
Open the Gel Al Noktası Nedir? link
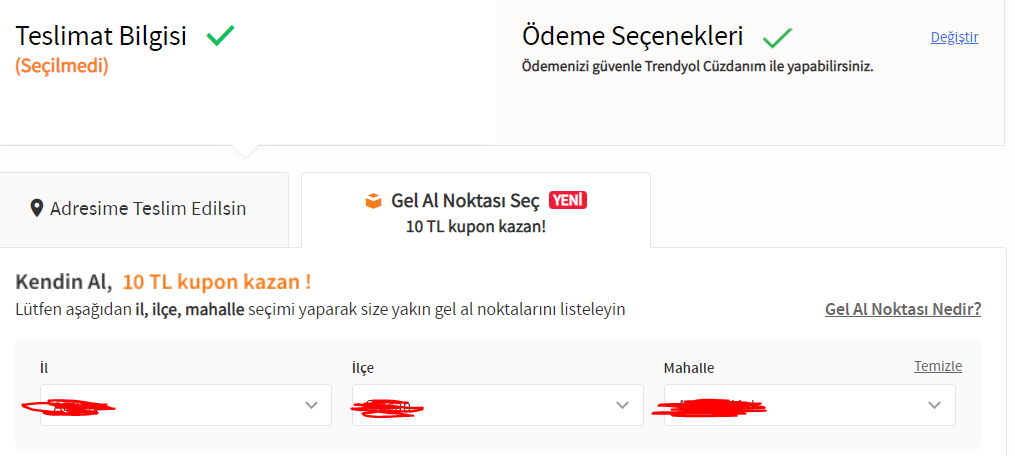pos(902,309)
